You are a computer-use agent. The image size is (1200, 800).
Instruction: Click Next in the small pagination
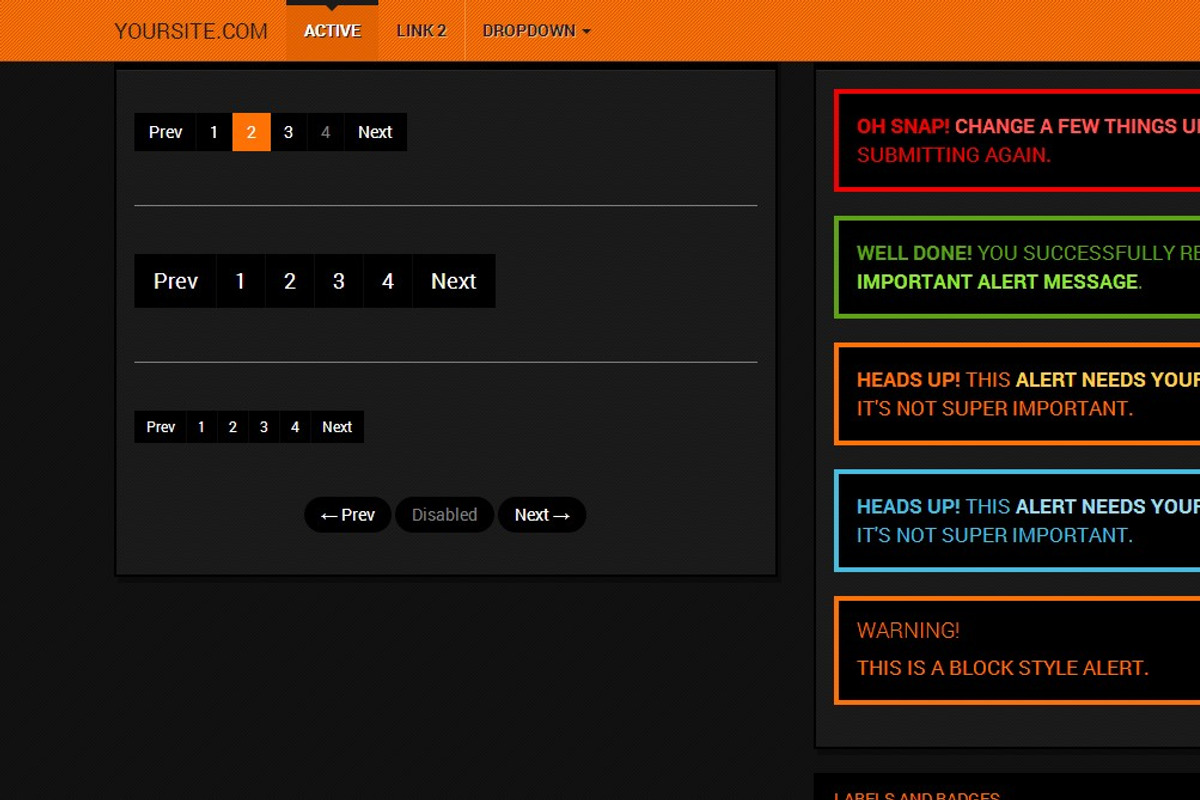[337, 427]
